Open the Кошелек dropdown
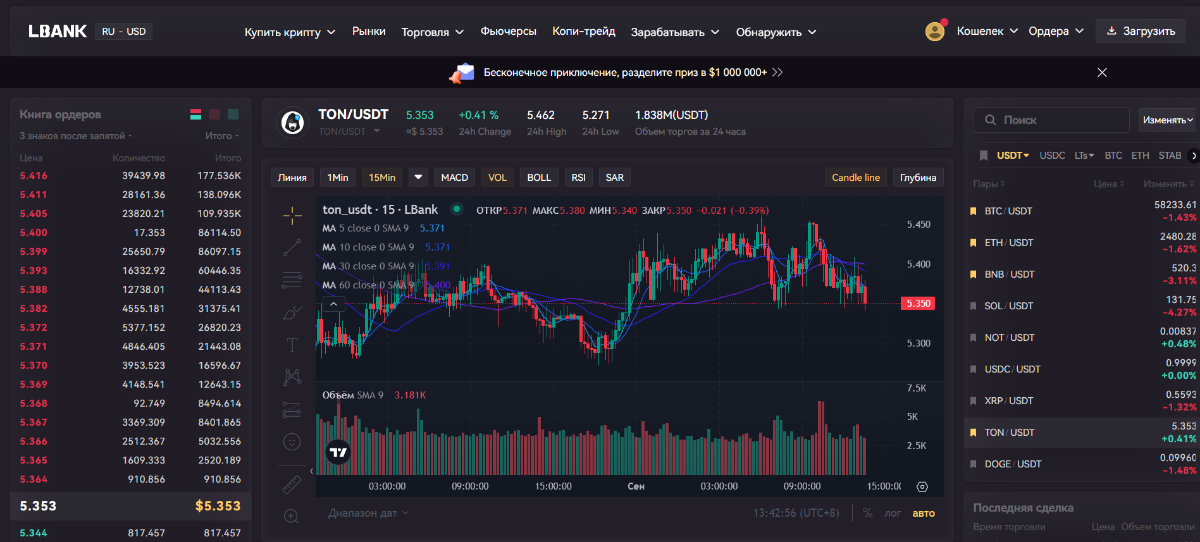This screenshot has height=542, width=1200. (x=987, y=31)
